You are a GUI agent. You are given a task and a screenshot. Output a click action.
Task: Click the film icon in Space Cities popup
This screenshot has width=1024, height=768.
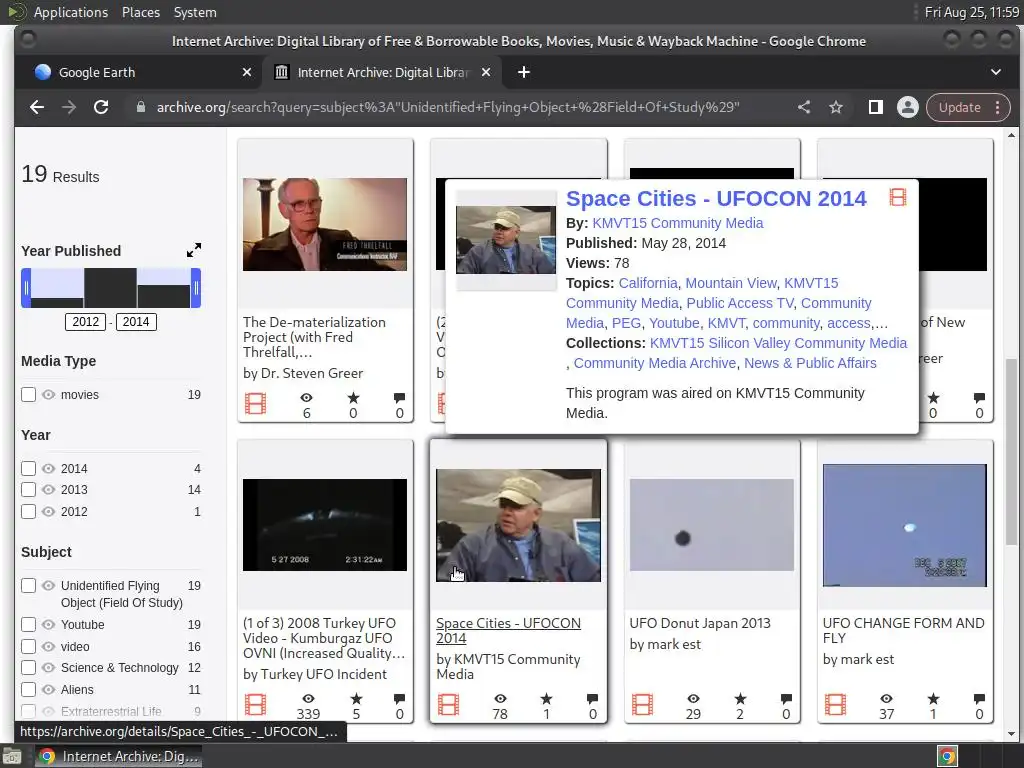click(x=898, y=197)
